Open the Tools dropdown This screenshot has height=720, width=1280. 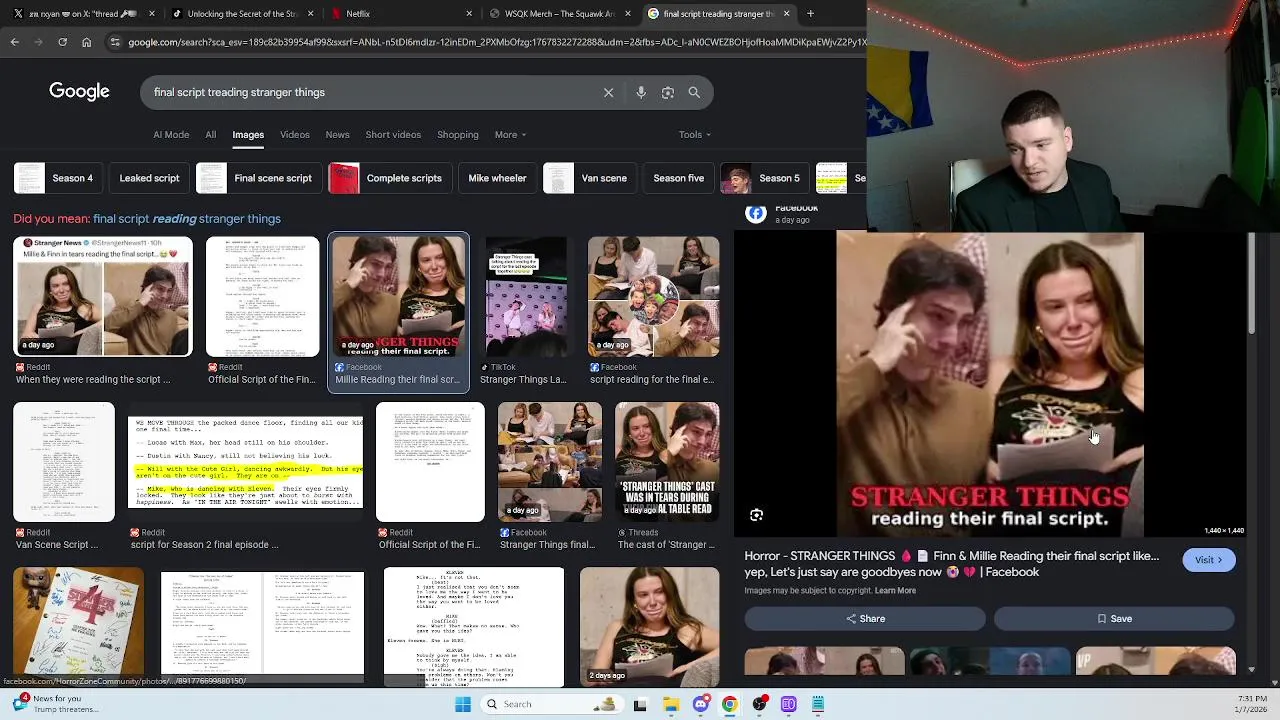(695, 135)
